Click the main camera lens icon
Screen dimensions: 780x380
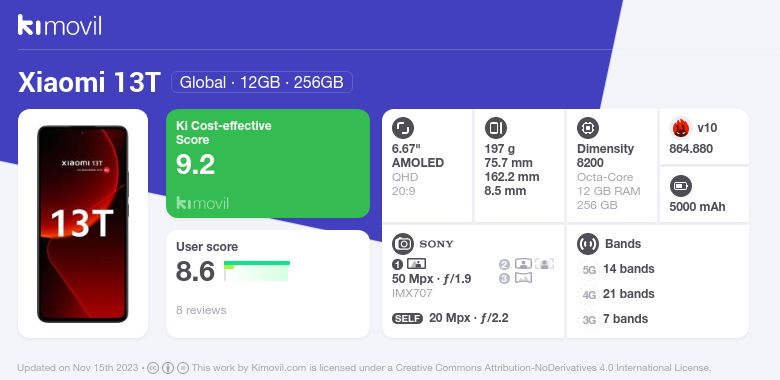416,264
